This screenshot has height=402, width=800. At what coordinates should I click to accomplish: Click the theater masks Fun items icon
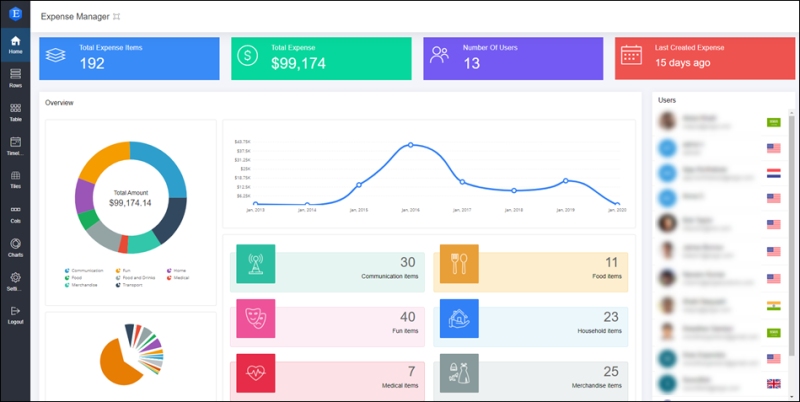pos(256,318)
